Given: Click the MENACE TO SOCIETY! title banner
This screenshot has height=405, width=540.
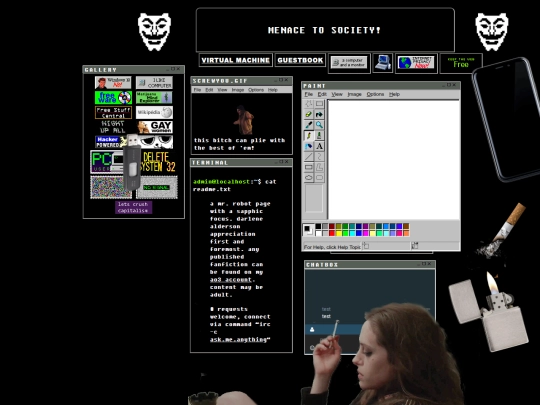Looking at the screenshot, I should coord(325,30).
